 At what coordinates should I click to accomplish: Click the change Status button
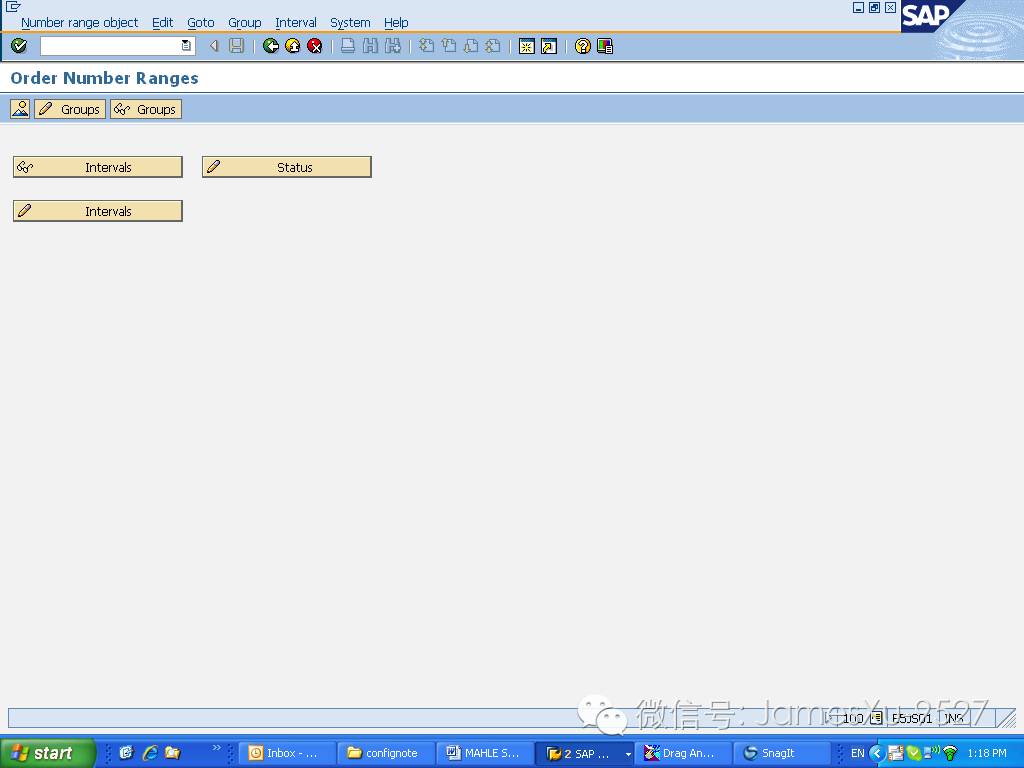tap(287, 167)
